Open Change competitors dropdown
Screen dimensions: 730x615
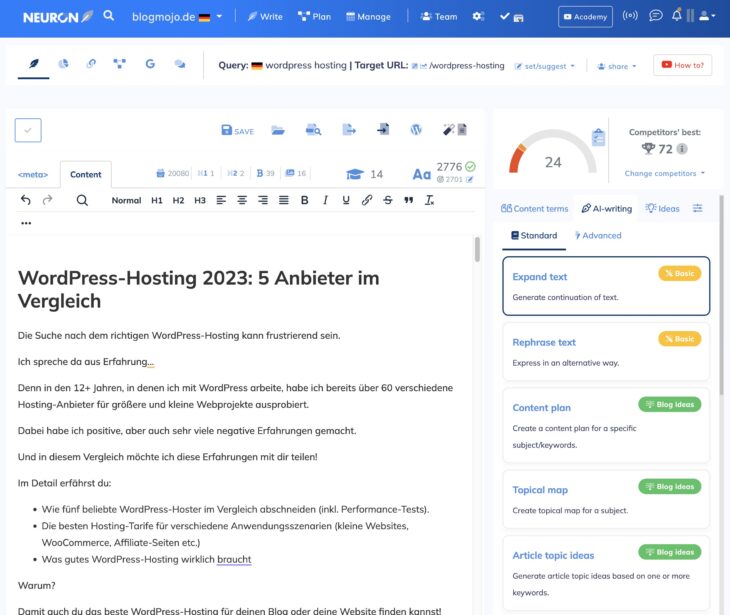tap(665, 173)
